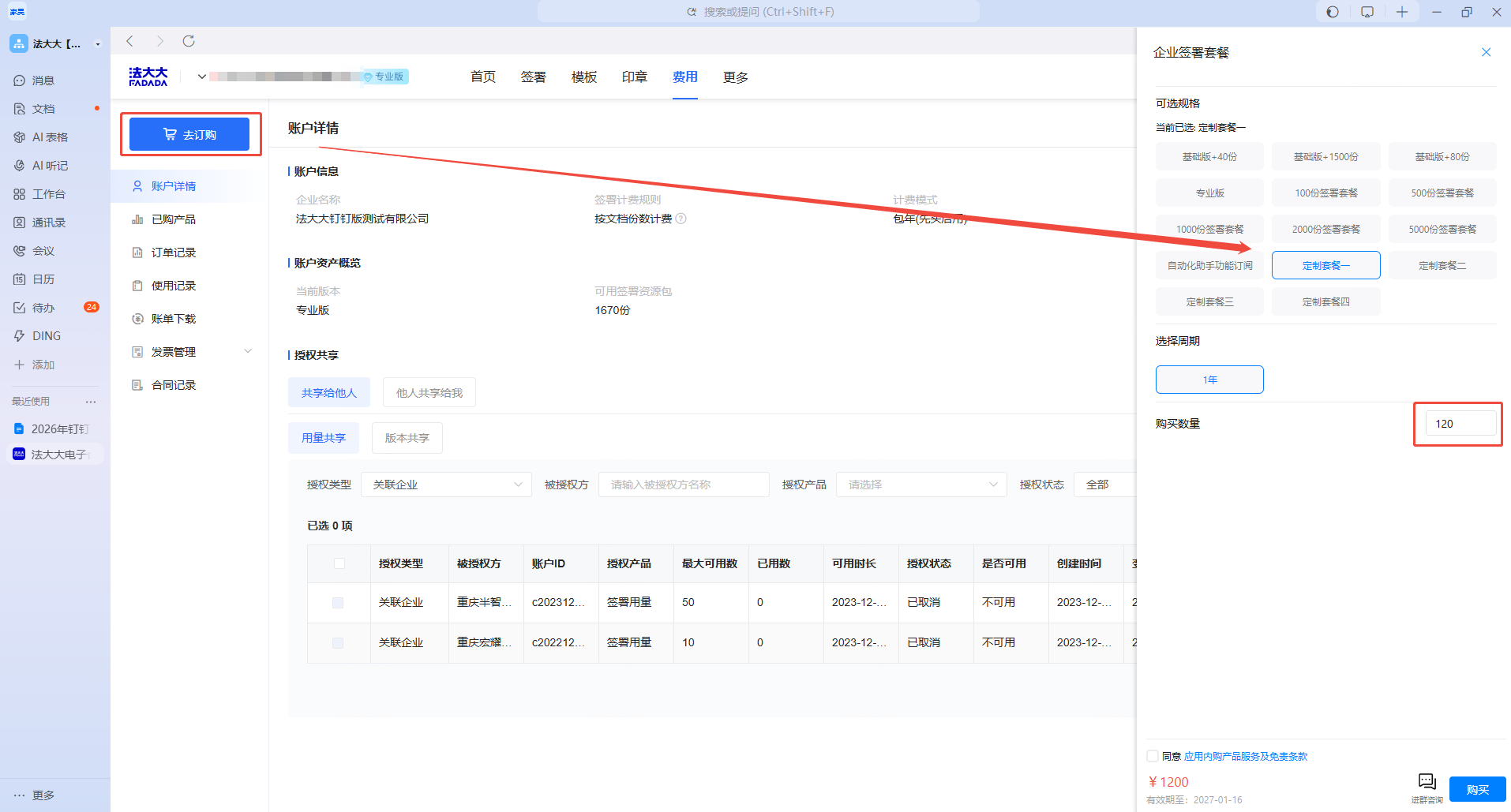This screenshot has height=812, width=1511.
Task: Click the browser forward arrow
Action: pyautogui.click(x=160, y=41)
